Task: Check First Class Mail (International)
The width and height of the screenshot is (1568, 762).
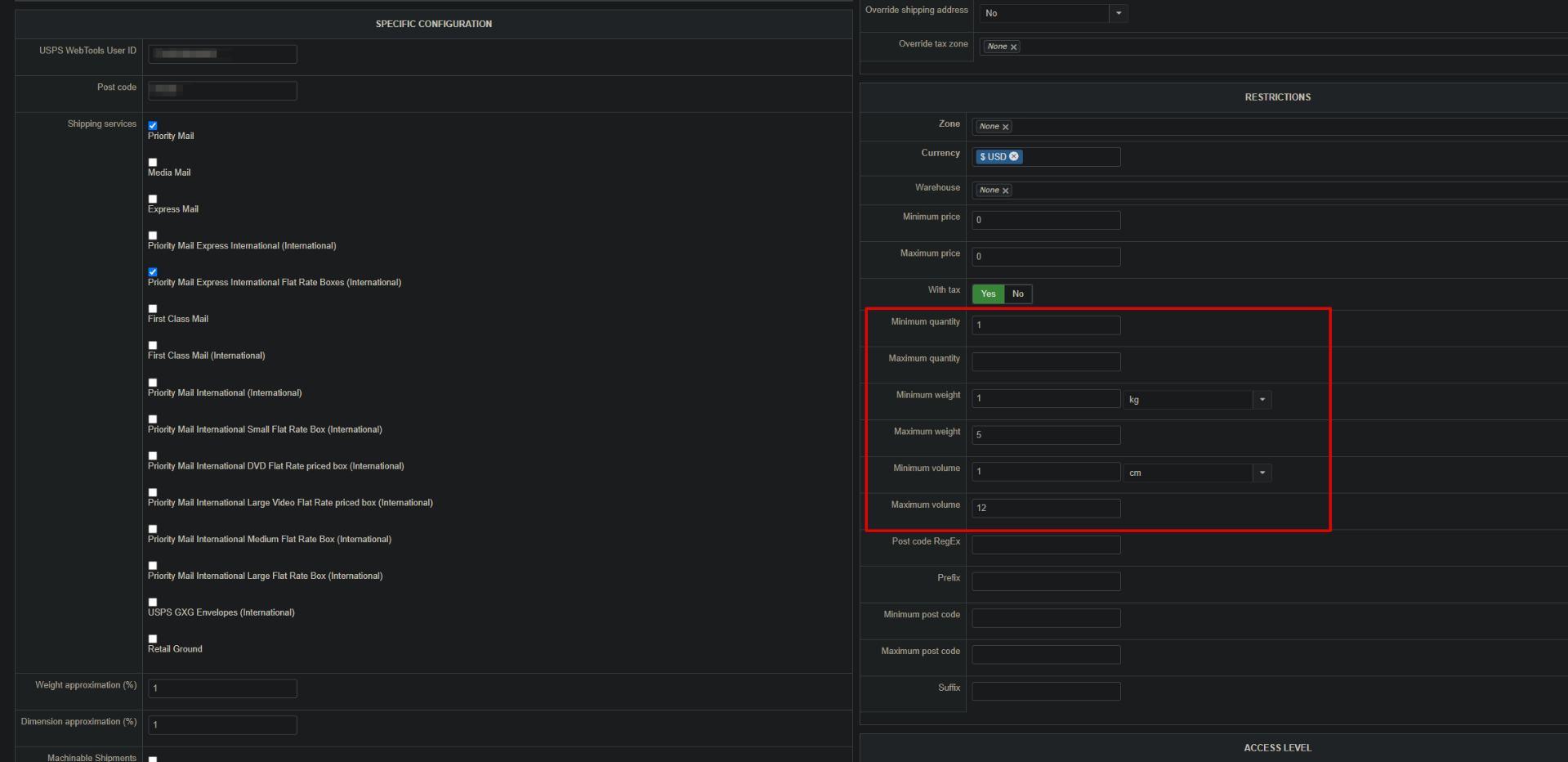Action: point(153,346)
